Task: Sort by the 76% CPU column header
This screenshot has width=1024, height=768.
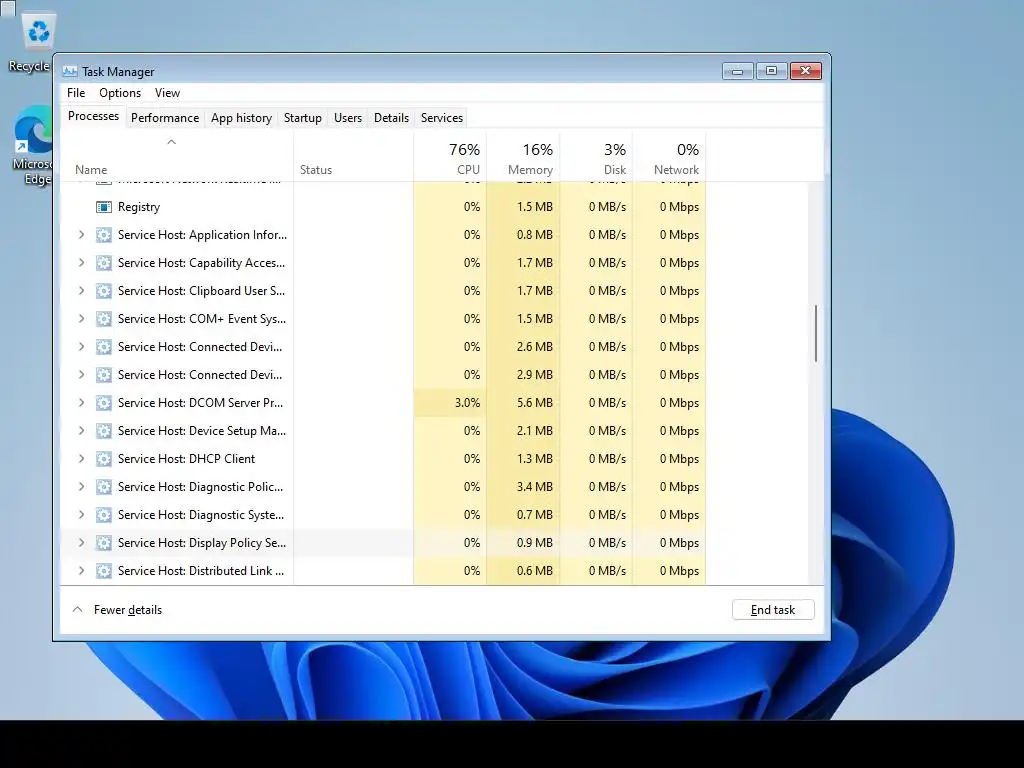Action: coord(451,157)
